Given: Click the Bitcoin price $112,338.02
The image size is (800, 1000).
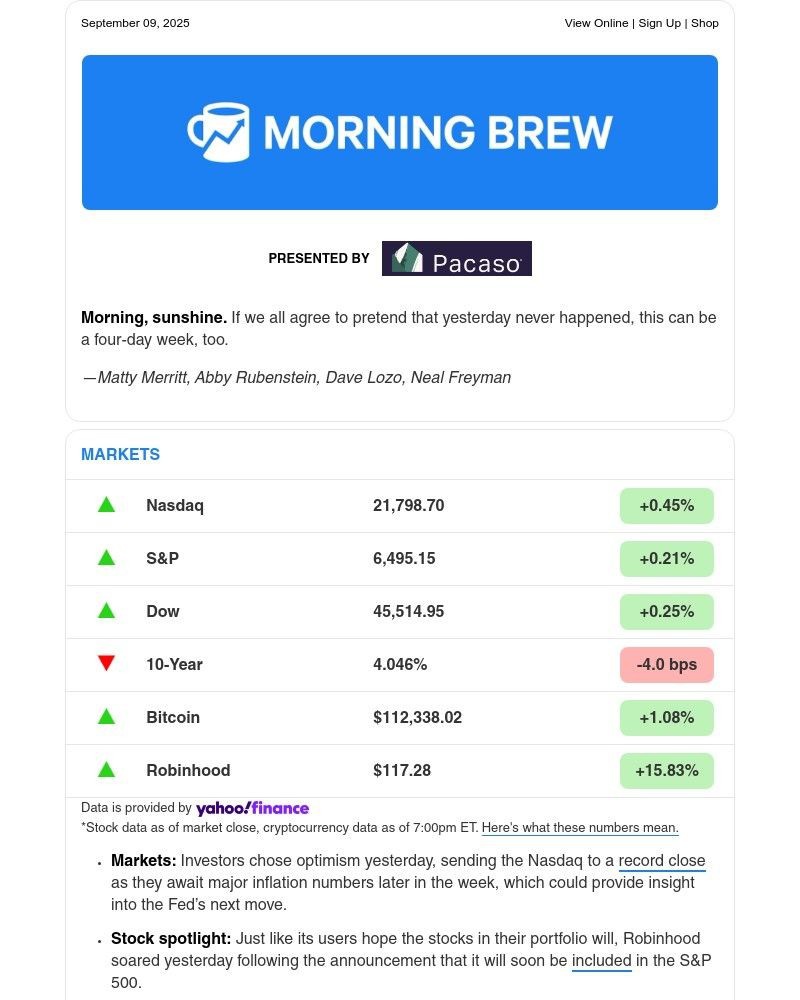Looking at the screenshot, I should 417,717.
